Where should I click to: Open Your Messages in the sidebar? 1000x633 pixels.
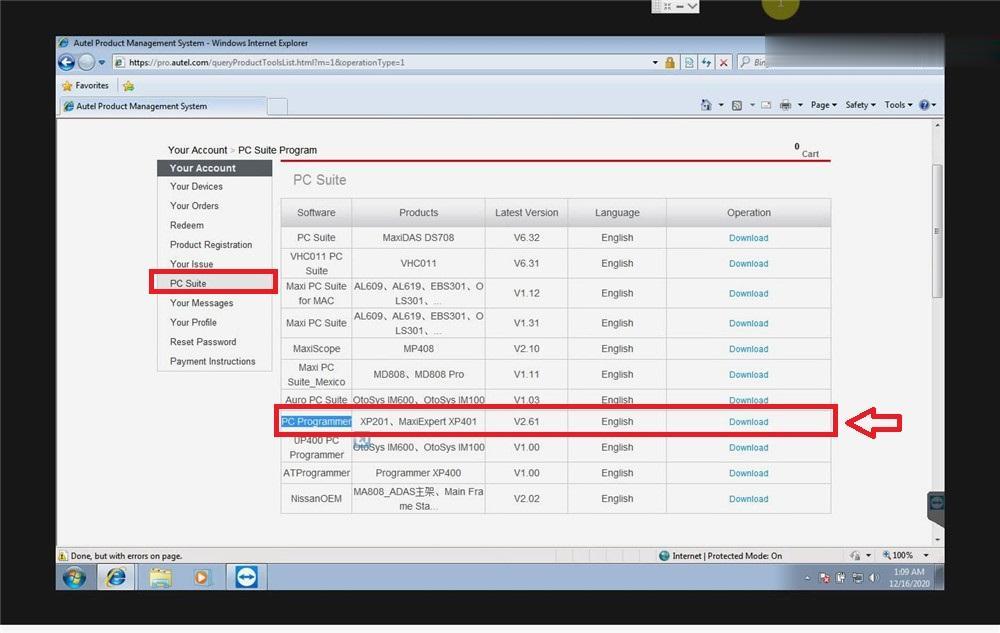201,303
